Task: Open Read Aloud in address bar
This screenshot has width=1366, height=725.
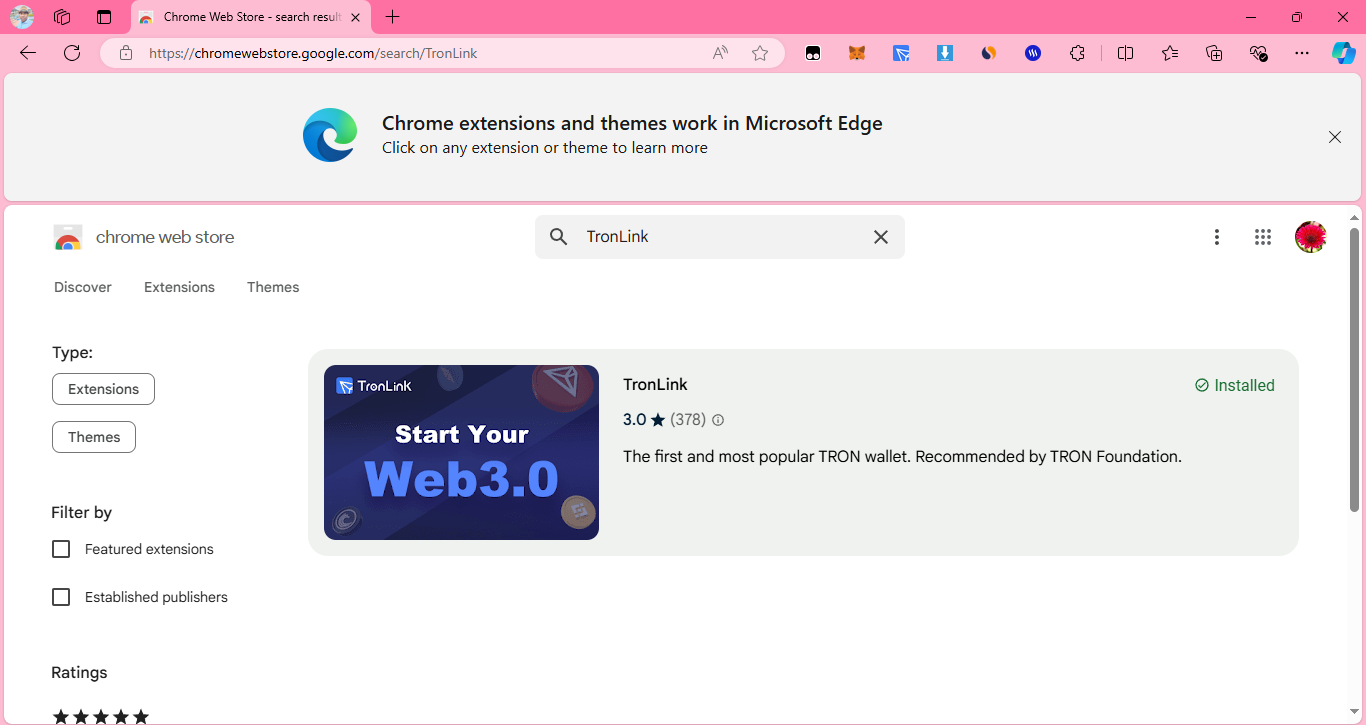Action: 720,53
